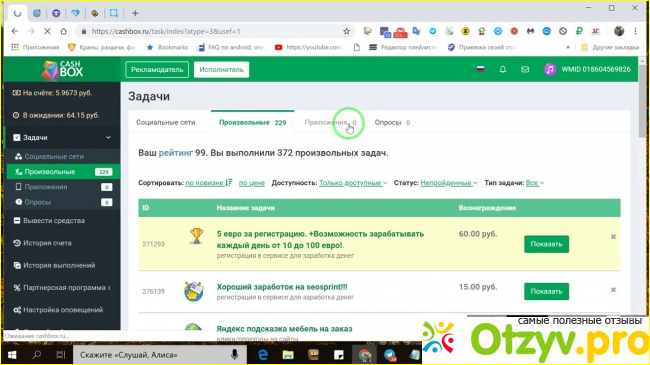Open new browser tab with plus

coord(135,13)
